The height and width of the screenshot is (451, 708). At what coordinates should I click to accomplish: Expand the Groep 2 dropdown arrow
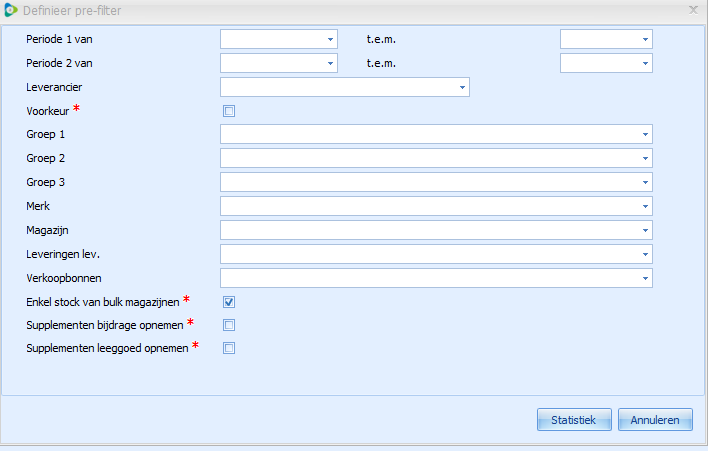point(645,158)
